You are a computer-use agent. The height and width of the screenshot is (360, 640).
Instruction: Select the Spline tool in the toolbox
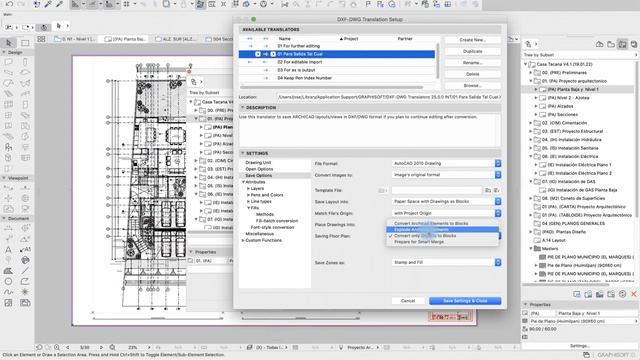pyautogui.click(x=8, y=292)
